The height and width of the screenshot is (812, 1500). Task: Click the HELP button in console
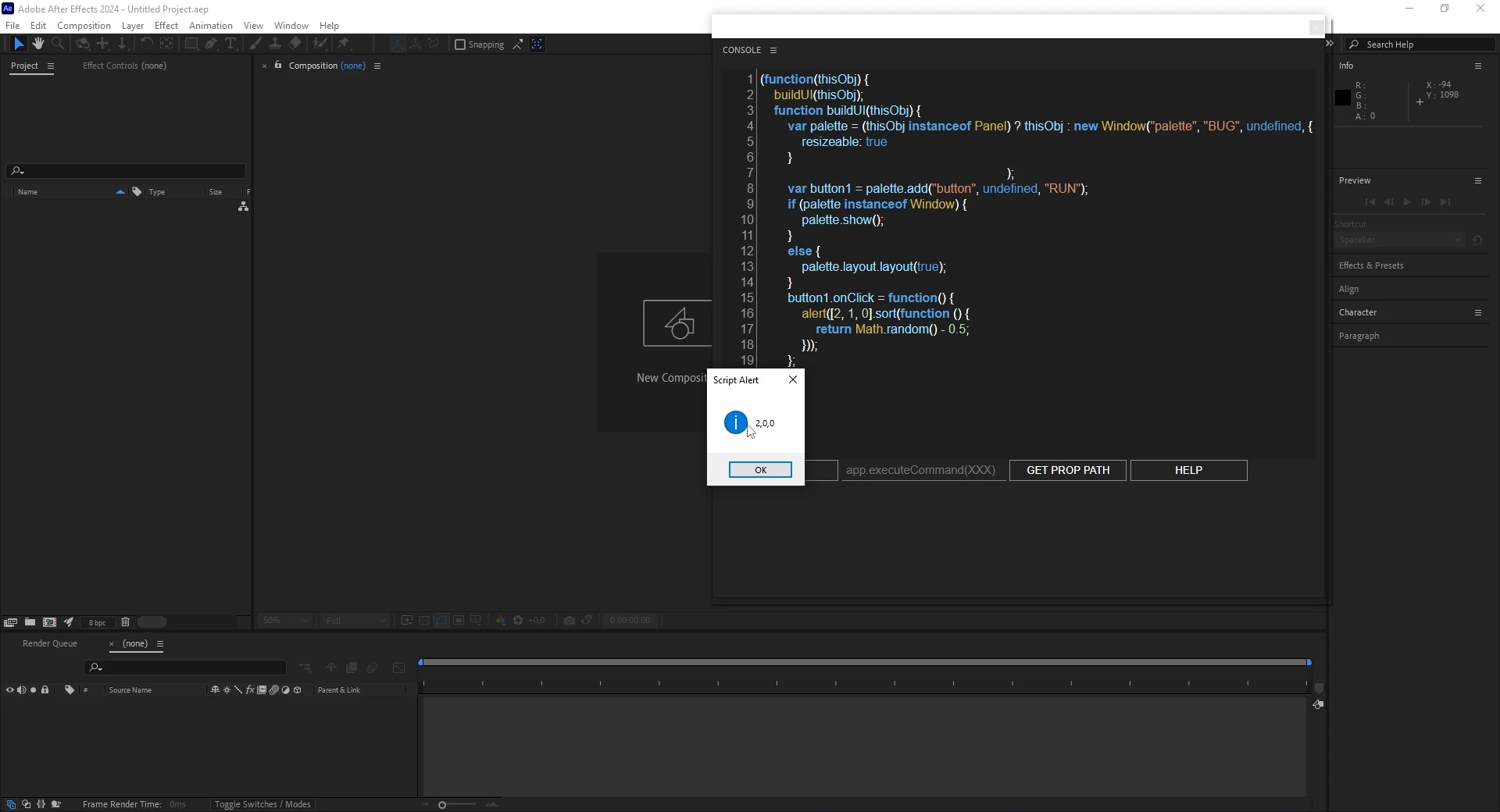tap(1189, 471)
